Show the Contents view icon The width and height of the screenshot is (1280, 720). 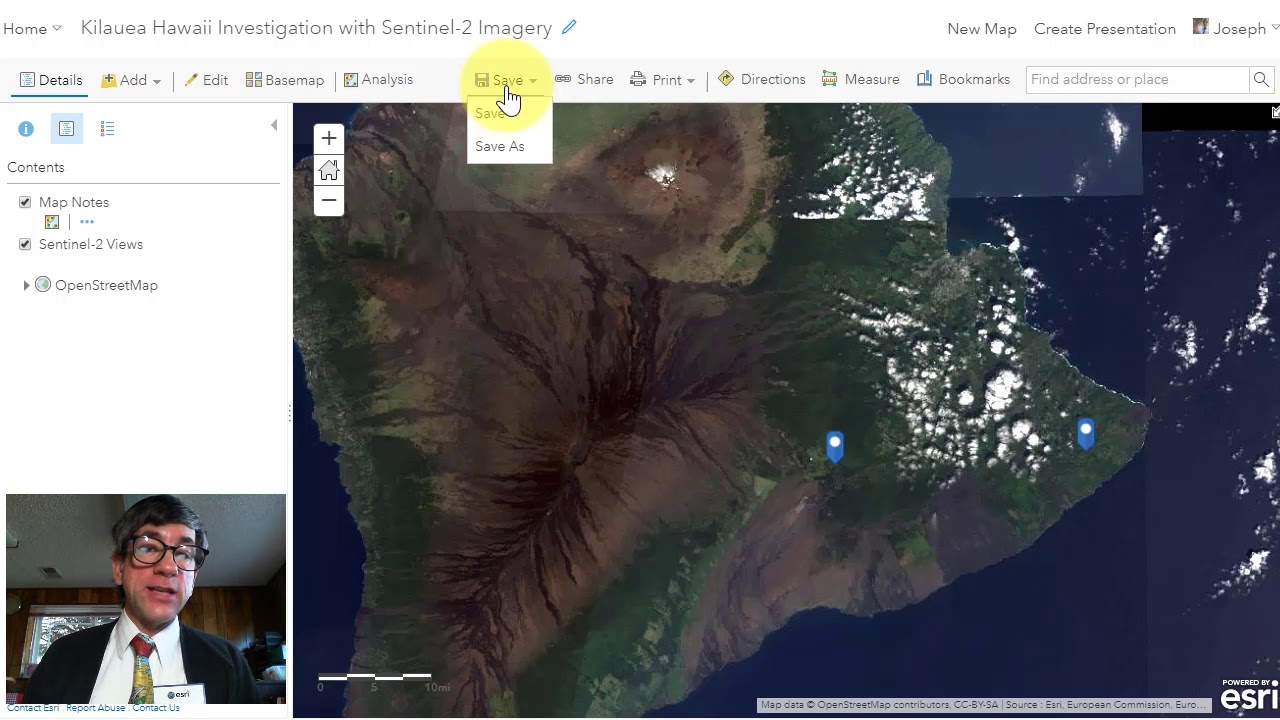pyautogui.click(x=66, y=129)
